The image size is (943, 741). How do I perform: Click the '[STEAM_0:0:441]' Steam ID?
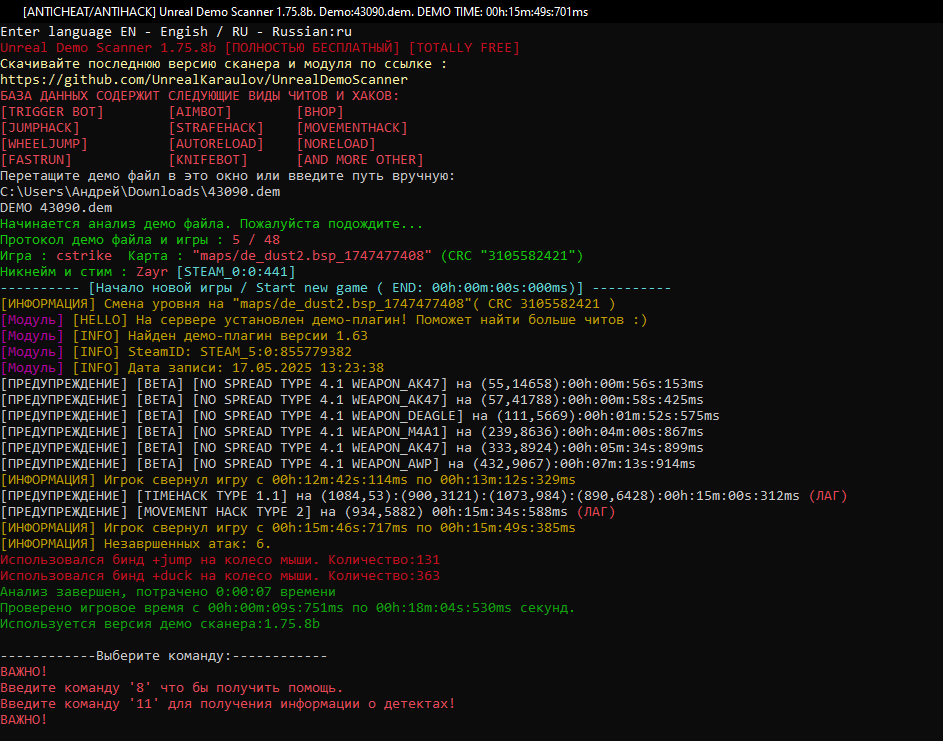pos(236,272)
